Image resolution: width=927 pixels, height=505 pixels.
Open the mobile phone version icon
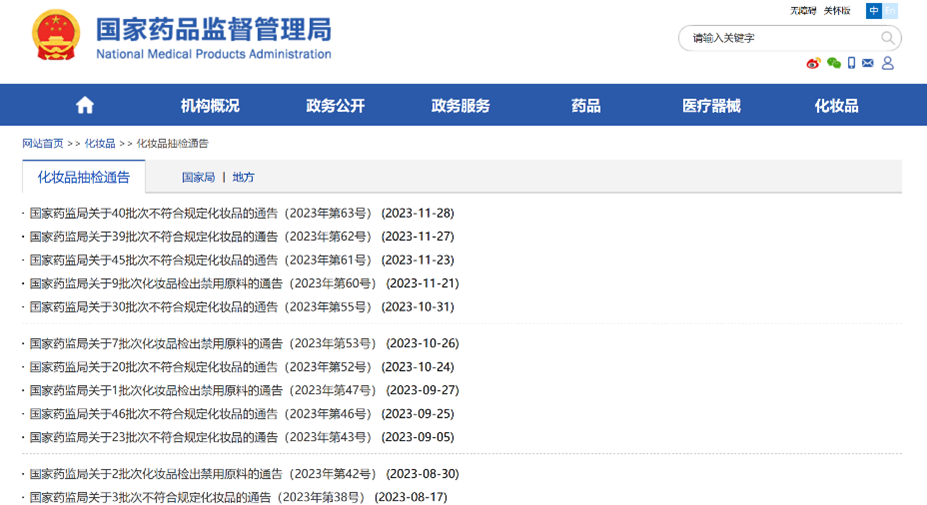click(851, 63)
